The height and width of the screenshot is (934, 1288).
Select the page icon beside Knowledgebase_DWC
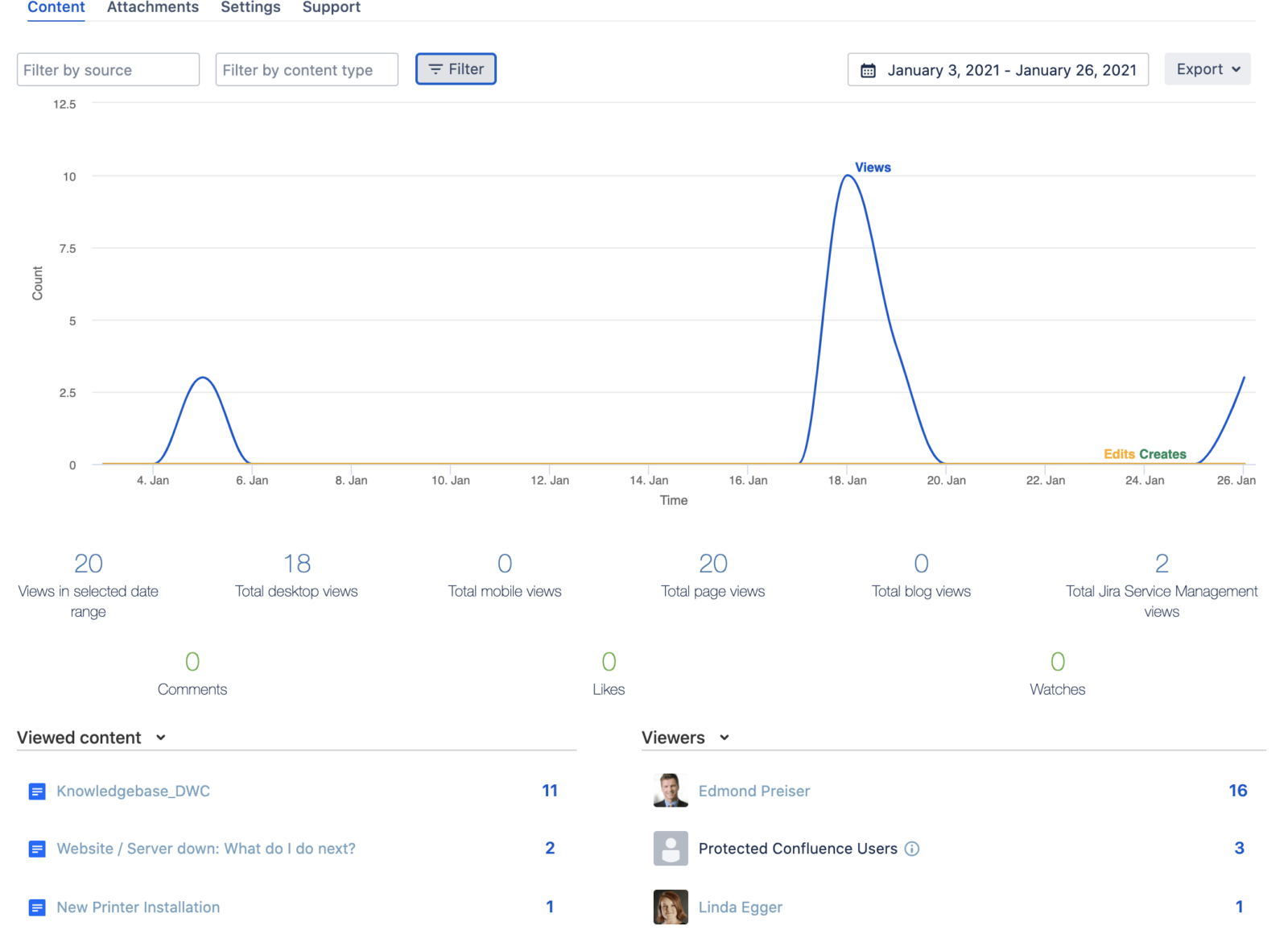[x=37, y=791]
